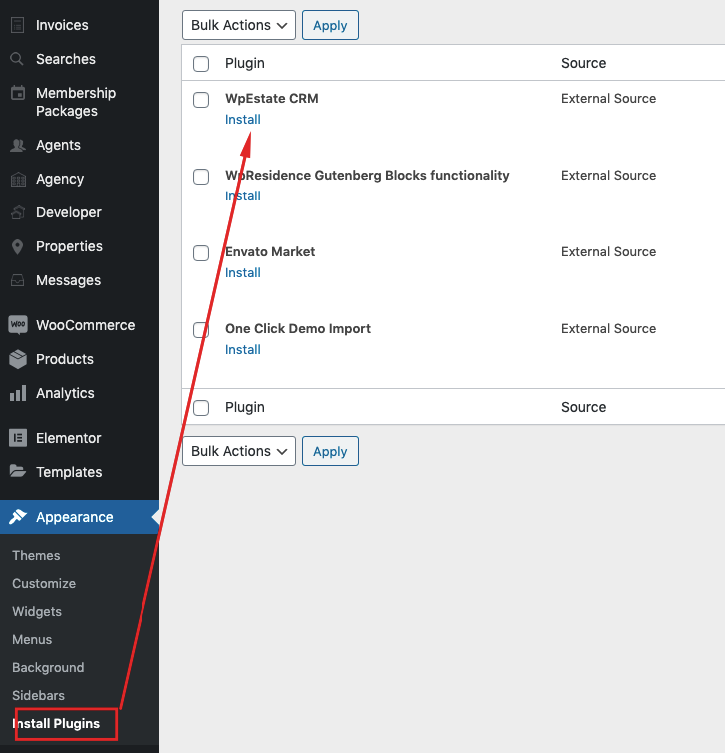Tick the Envato Market checkbox

(x=201, y=253)
